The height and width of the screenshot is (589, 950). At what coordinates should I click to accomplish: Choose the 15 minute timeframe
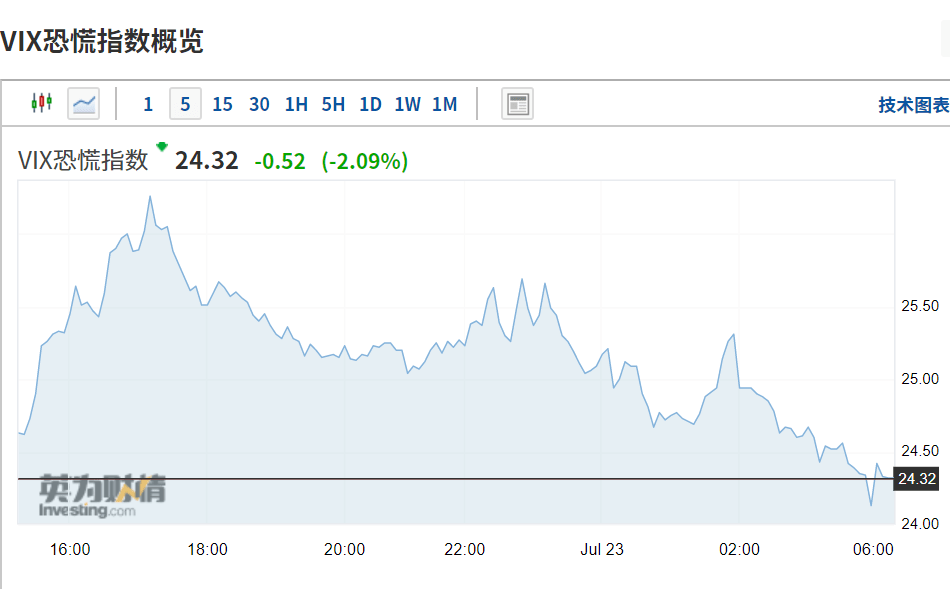(222, 104)
